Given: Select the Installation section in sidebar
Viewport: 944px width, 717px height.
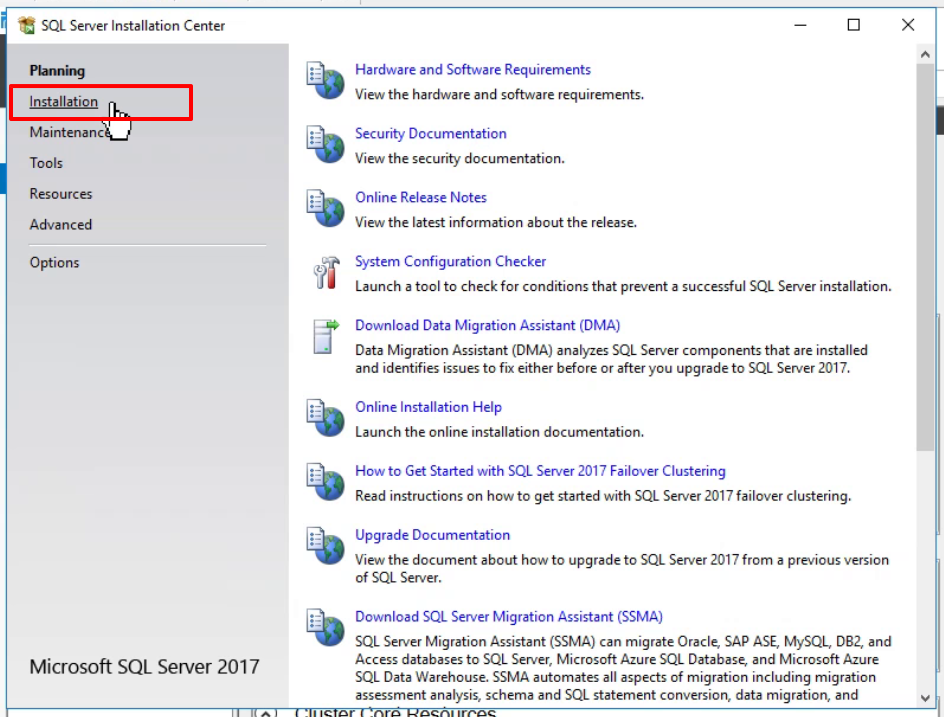Looking at the screenshot, I should 63,102.
